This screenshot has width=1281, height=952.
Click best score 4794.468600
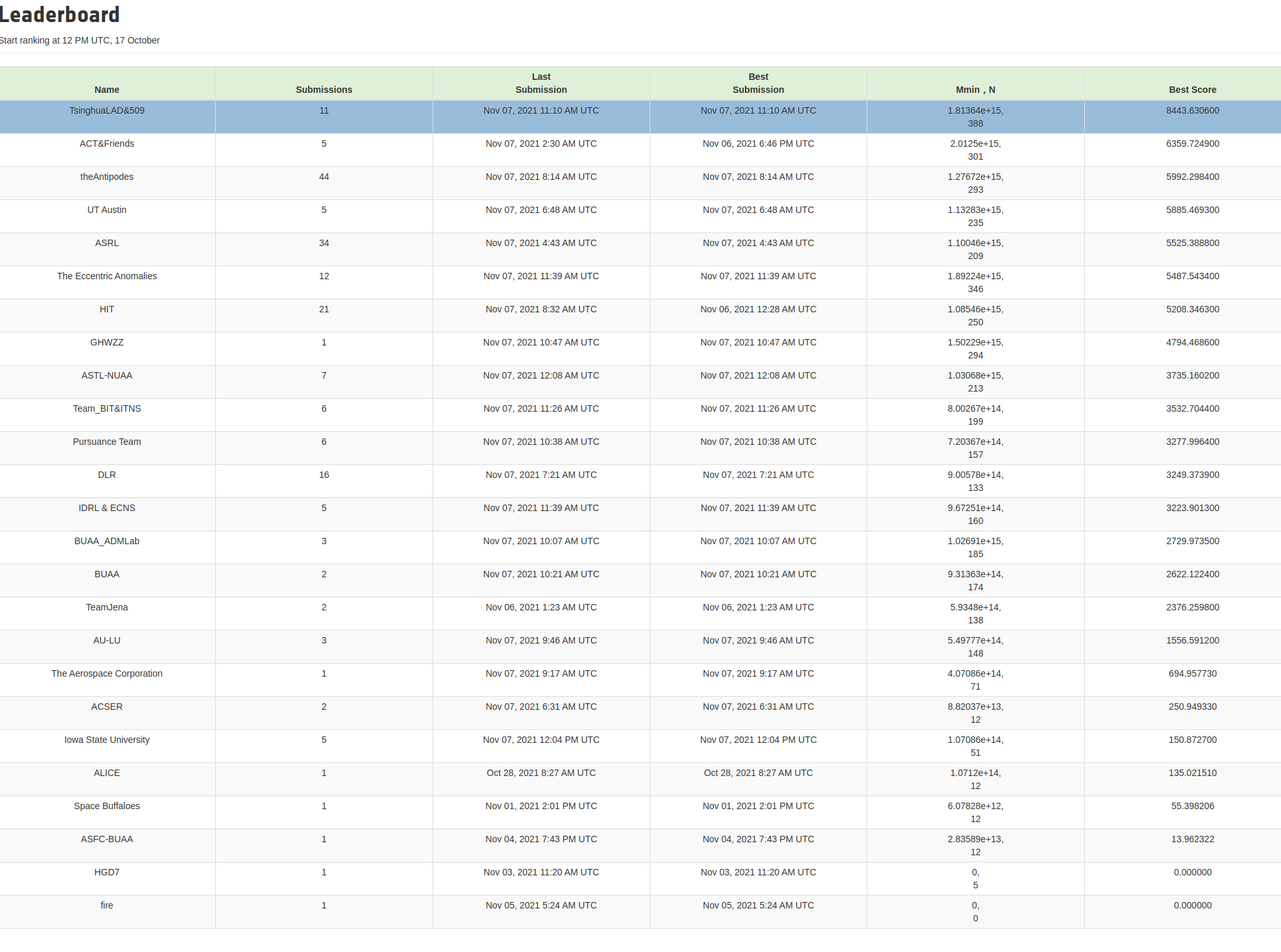tap(1192, 342)
